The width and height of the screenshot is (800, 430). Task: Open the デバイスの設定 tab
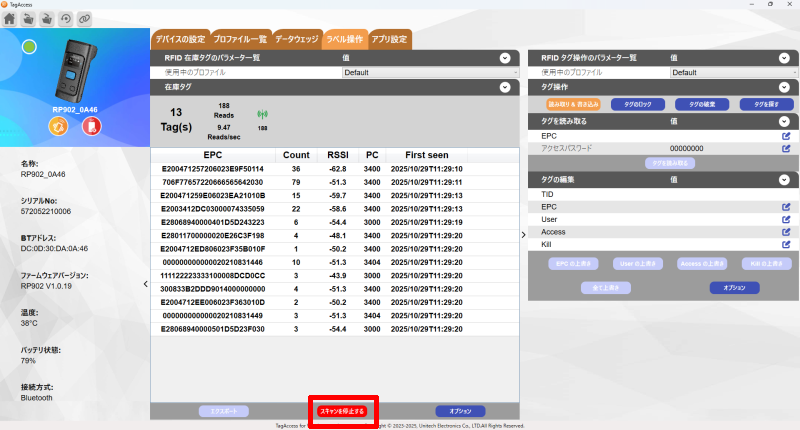click(180, 39)
